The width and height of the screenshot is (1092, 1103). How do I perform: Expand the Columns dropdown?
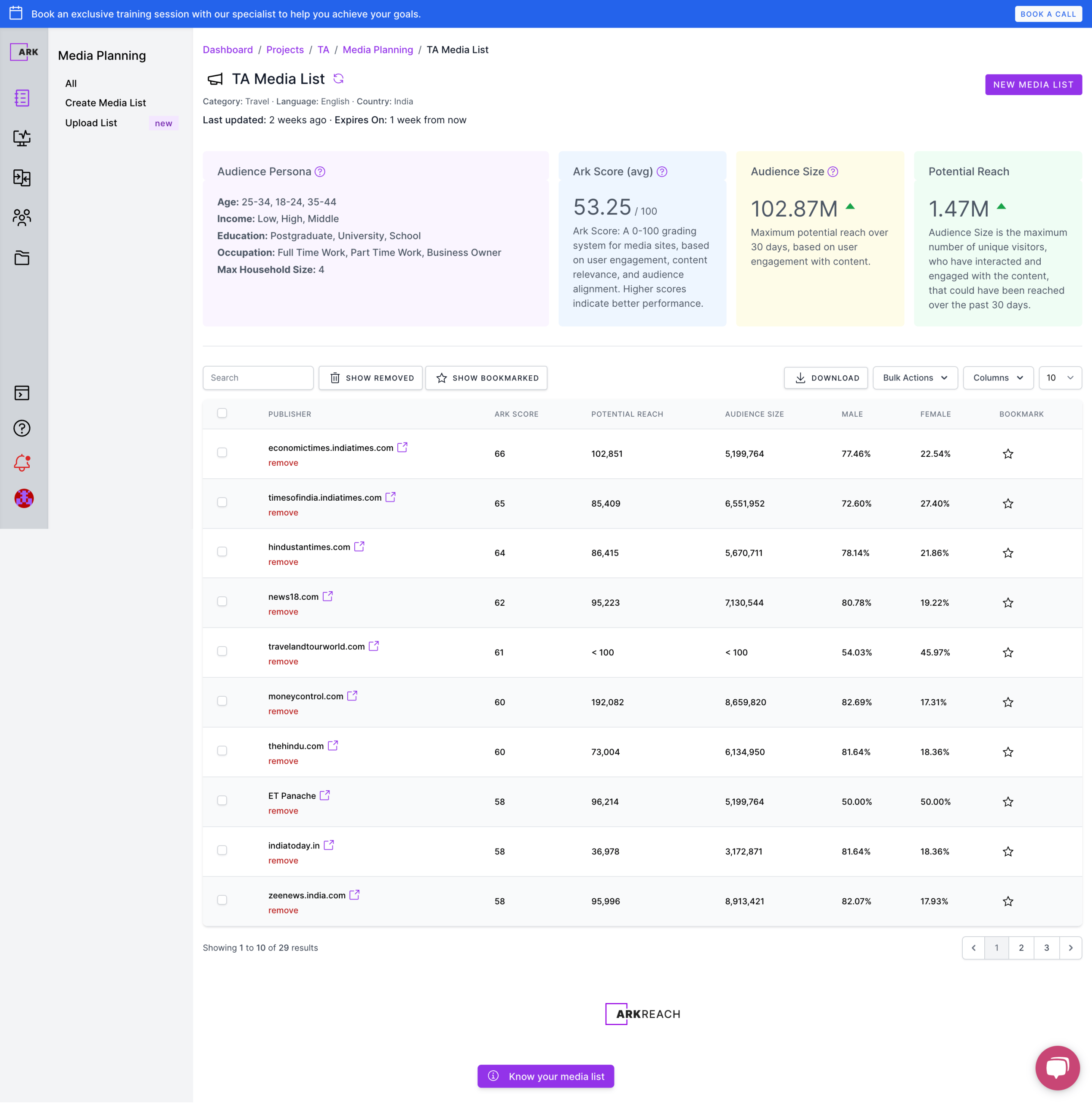[x=998, y=378]
